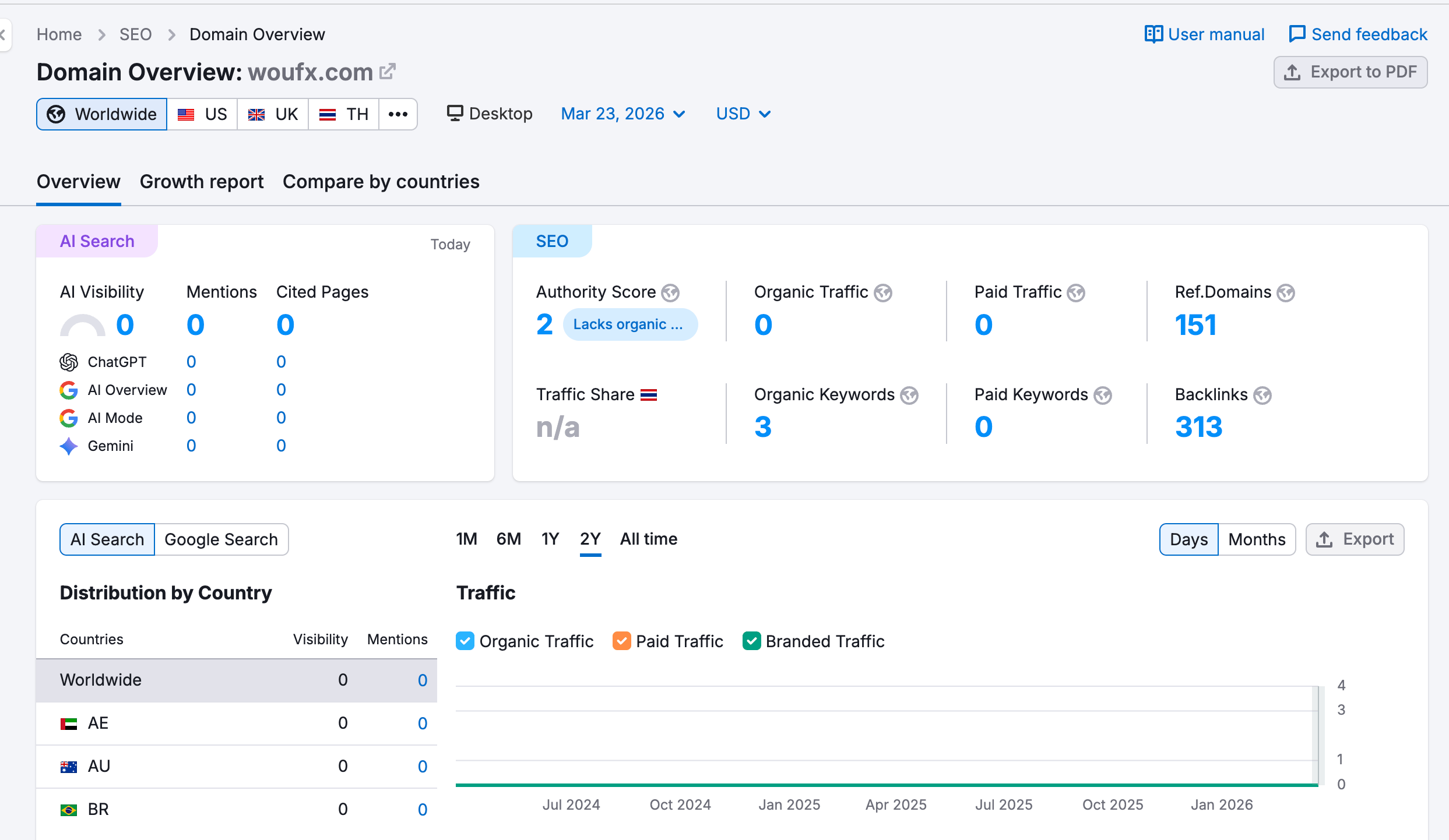
Task: Click the globe icon beside Authority Score
Action: [670, 292]
